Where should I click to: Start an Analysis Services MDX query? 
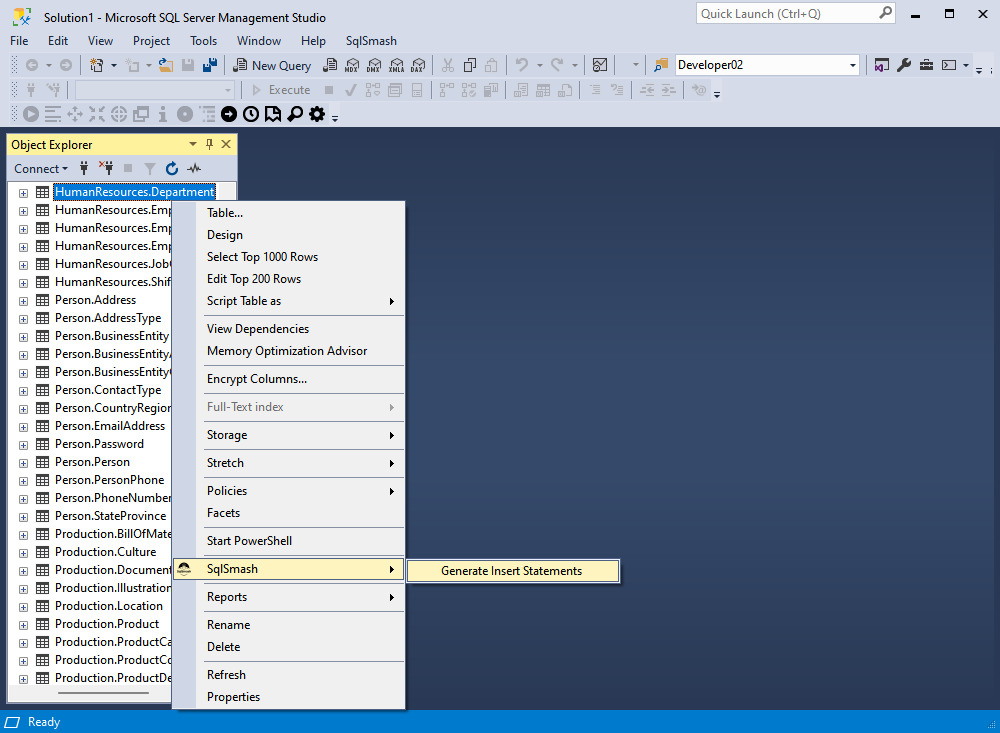(351, 65)
